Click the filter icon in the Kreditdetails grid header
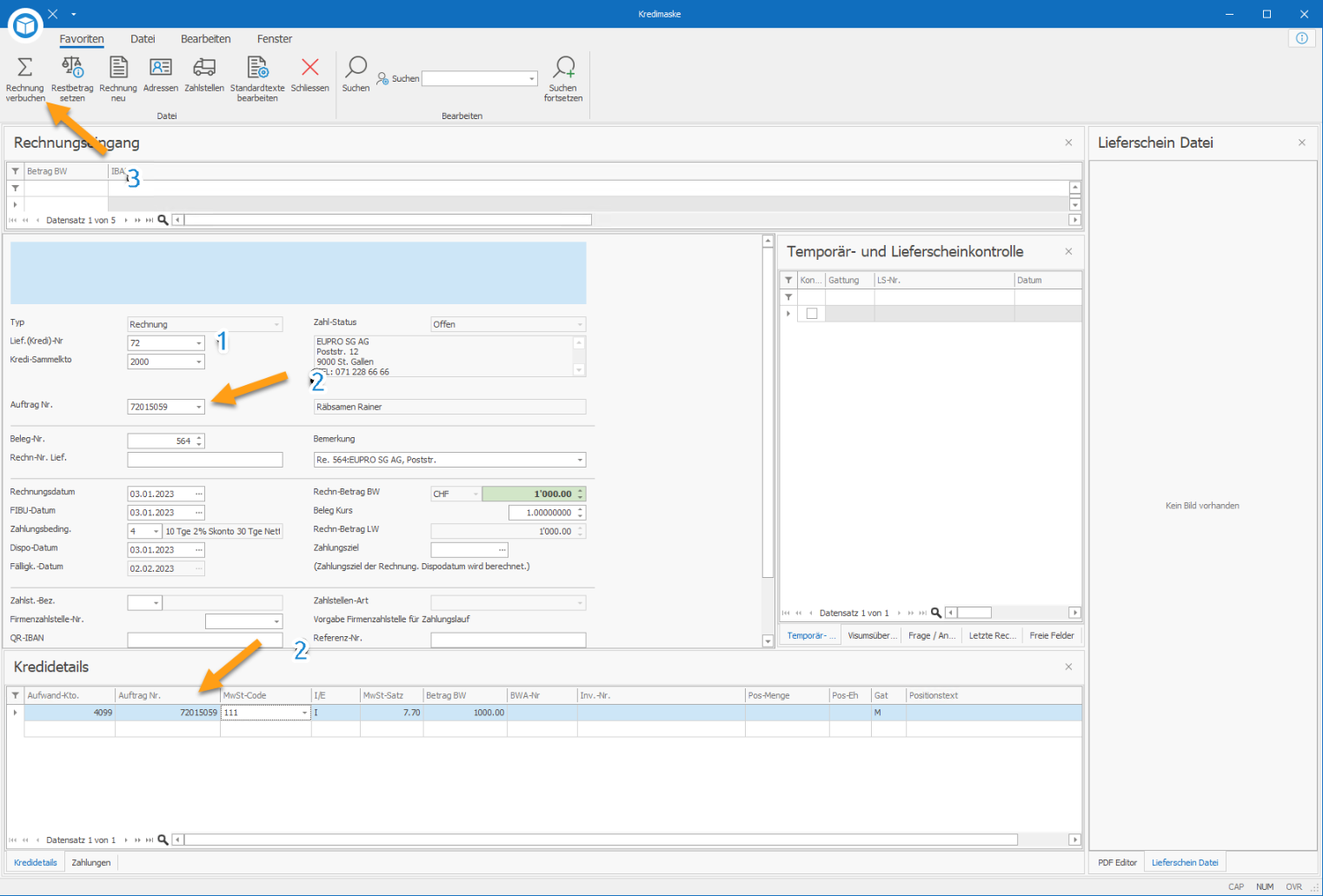 16,695
